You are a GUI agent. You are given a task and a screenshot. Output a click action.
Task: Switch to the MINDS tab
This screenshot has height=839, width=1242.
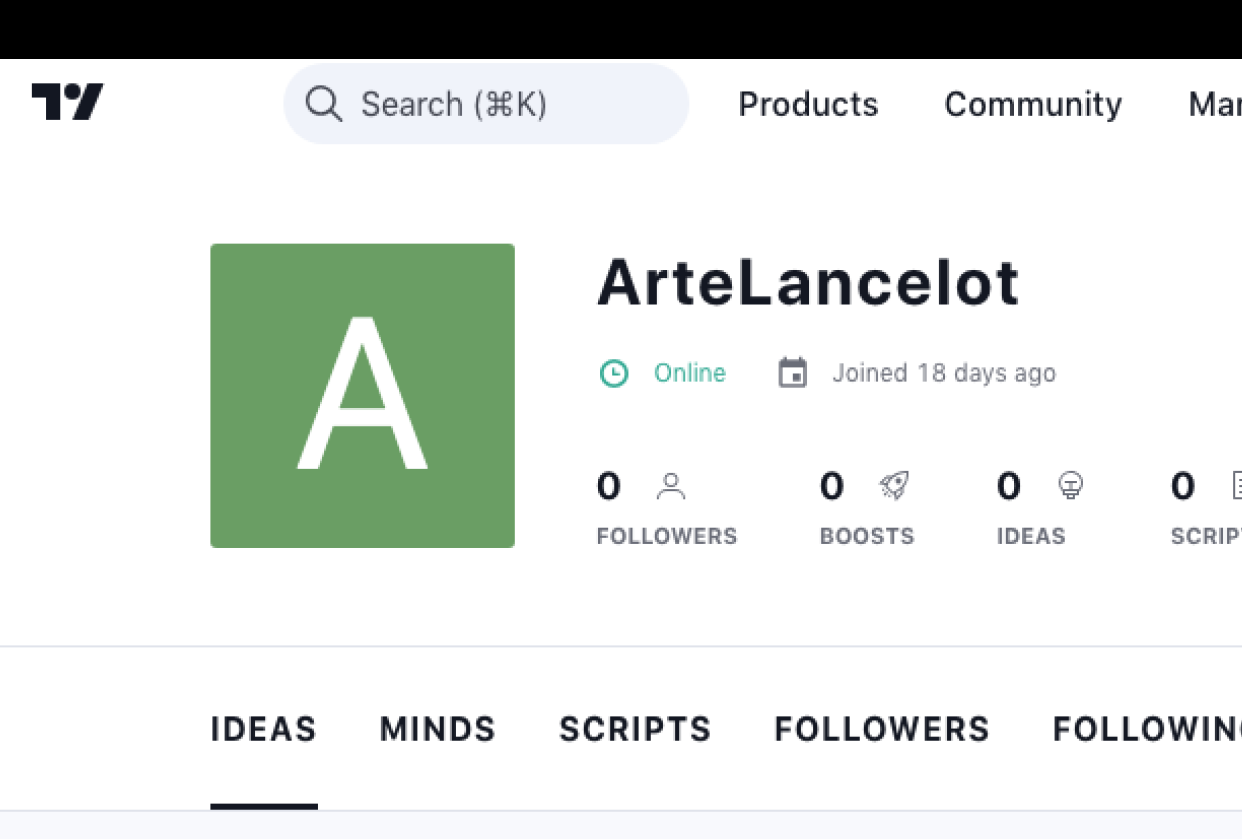438,730
